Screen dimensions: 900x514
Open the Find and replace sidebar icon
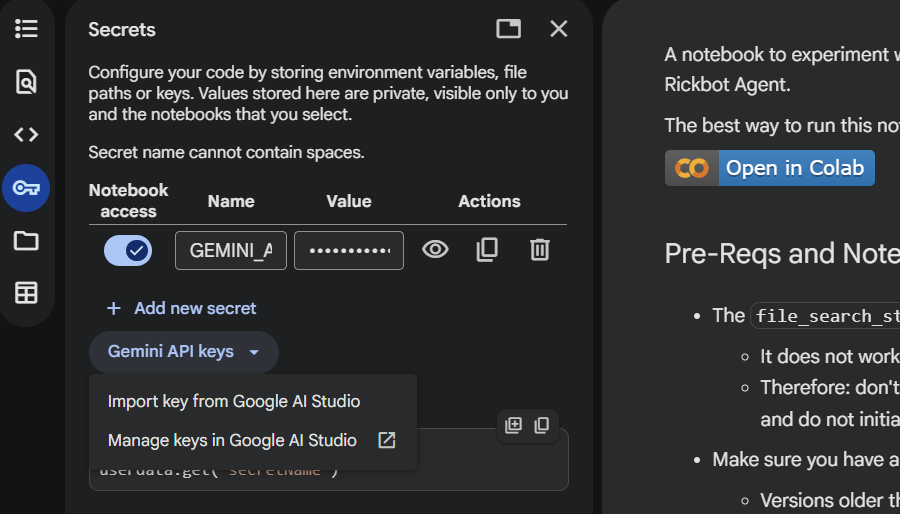coord(26,81)
